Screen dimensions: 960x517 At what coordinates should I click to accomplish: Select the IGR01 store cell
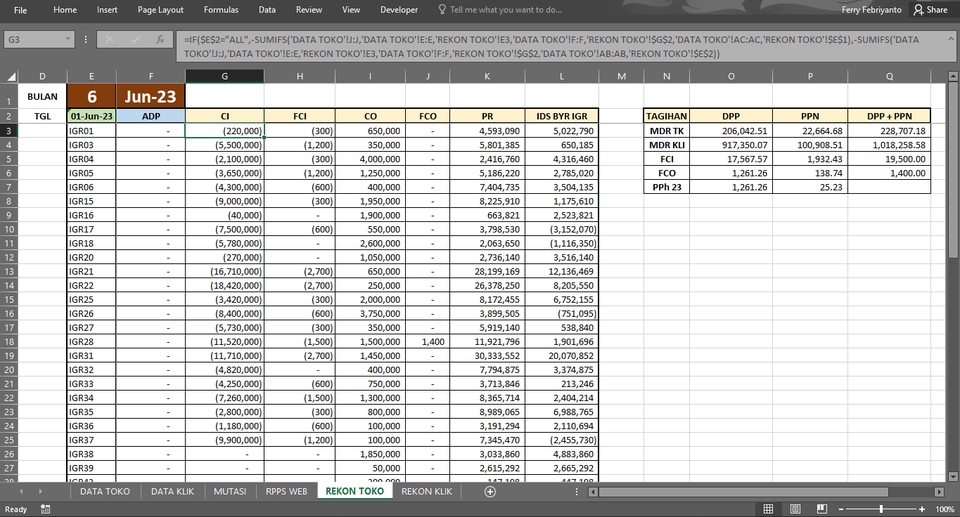[x=91, y=130]
